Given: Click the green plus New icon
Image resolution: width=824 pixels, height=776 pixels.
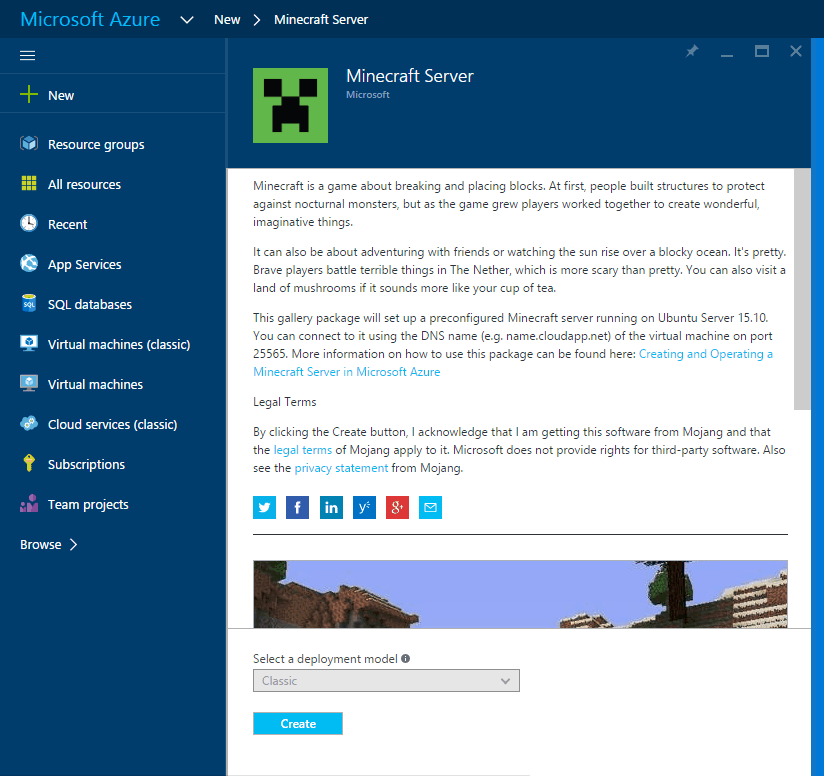Looking at the screenshot, I should [x=29, y=95].
